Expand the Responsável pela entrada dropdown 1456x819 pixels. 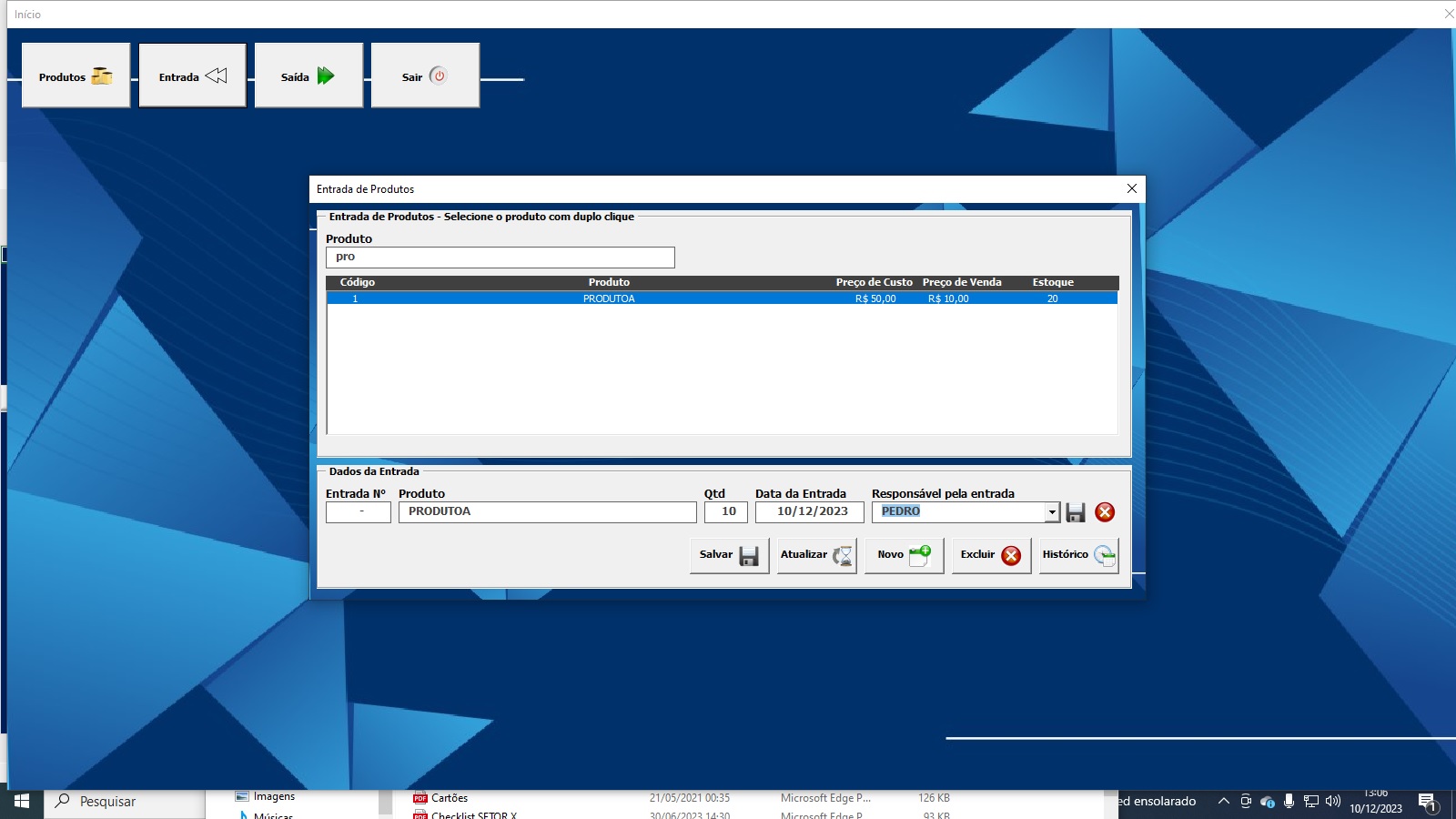click(1052, 512)
